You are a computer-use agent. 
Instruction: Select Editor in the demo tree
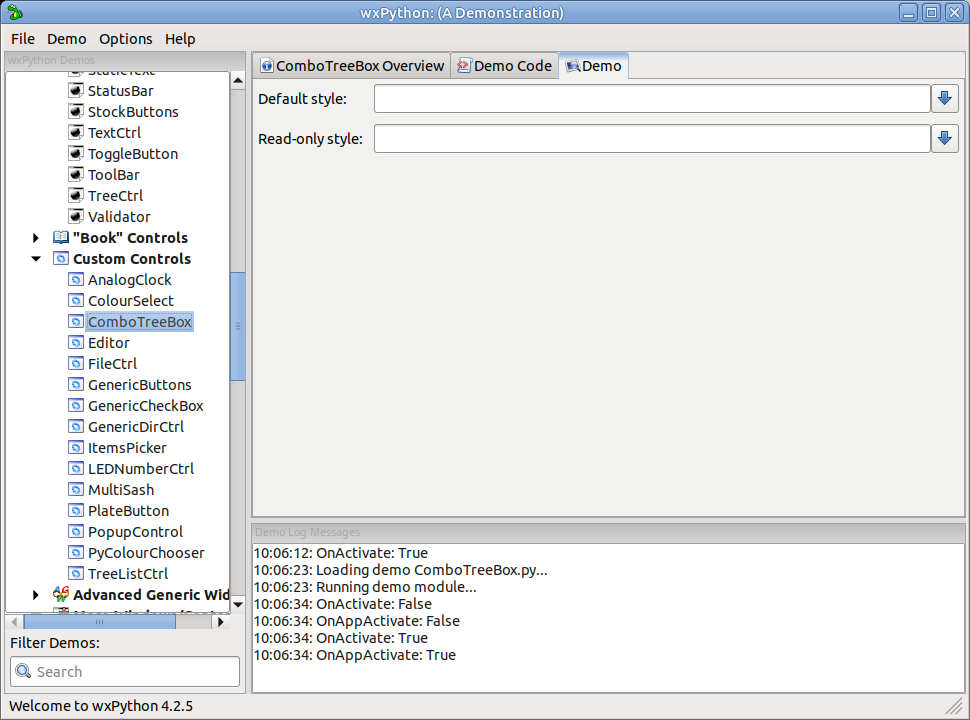tap(108, 343)
